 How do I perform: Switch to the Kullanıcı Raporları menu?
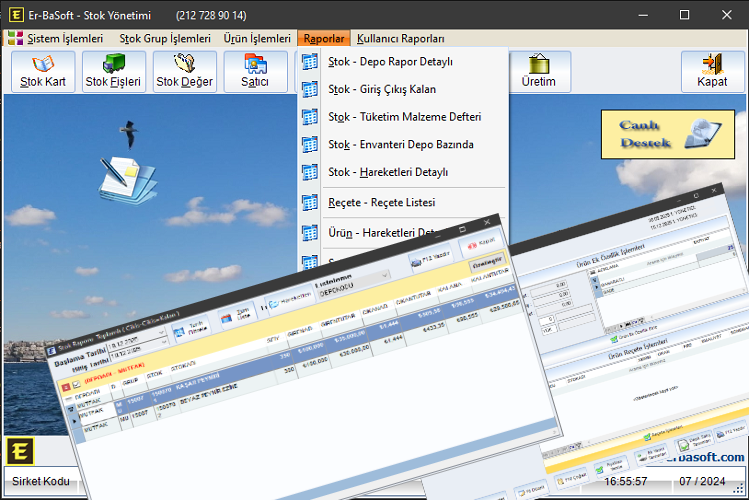400,39
